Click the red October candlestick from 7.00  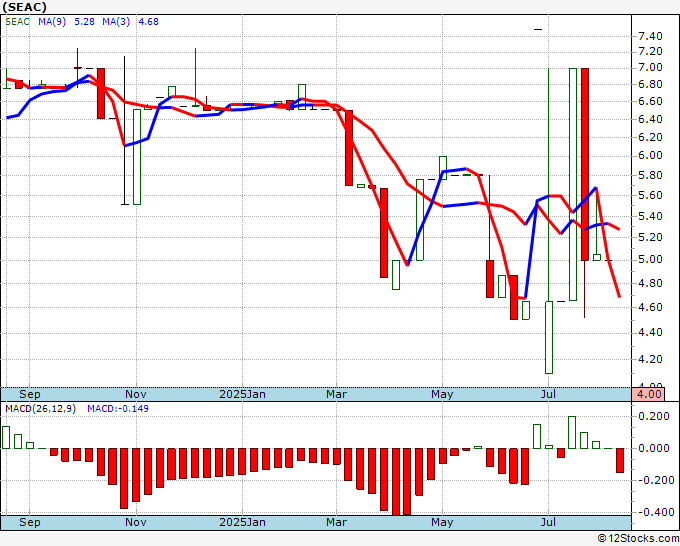[x=101, y=93]
